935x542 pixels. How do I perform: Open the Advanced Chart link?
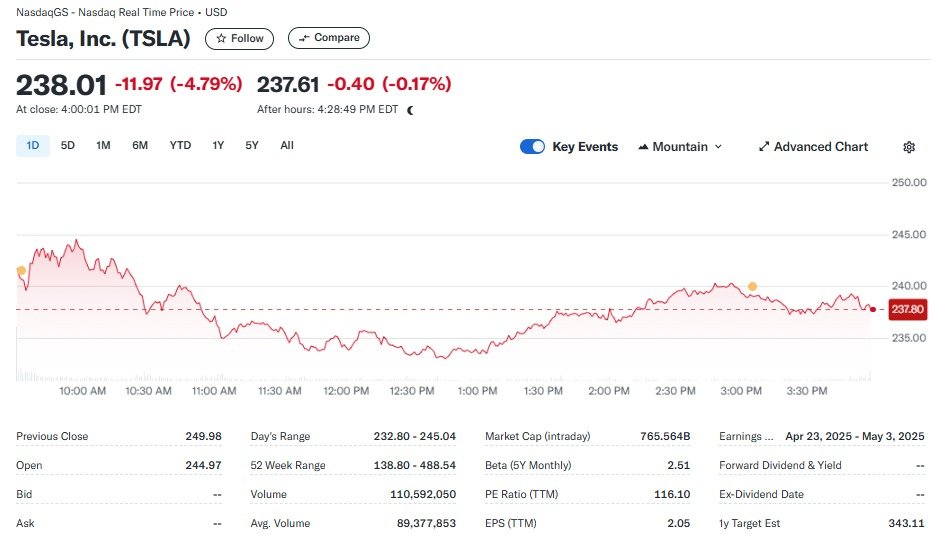click(x=813, y=147)
